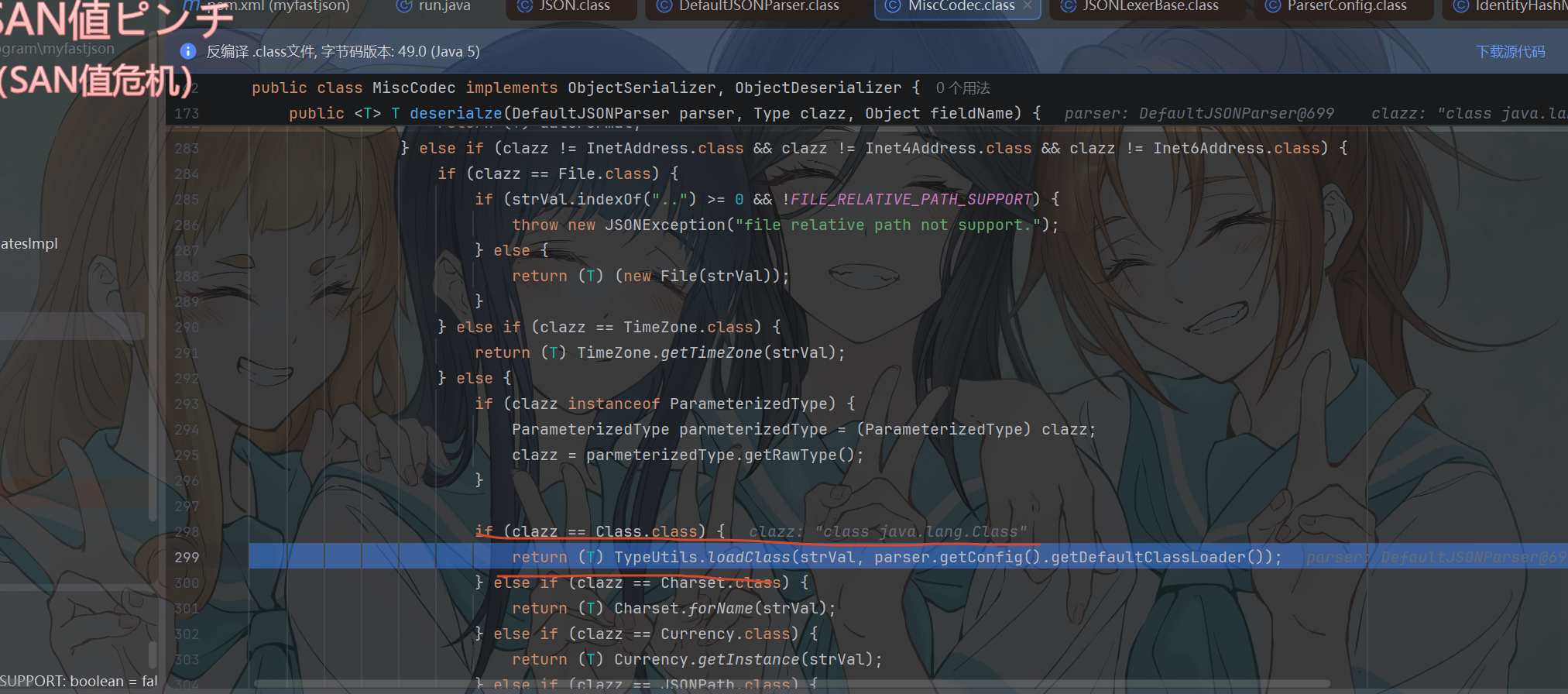This screenshot has width=1568, height=694.
Task: Click 'SUPPORT: boolean = fal' variable entry
Action: tap(78, 681)
